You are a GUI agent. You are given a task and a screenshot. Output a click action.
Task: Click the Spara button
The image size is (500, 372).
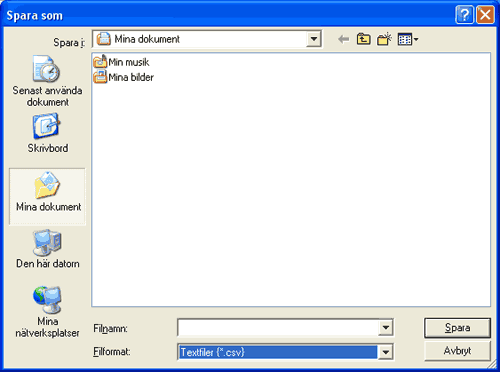pyautogui.click(x=457, y=328)
